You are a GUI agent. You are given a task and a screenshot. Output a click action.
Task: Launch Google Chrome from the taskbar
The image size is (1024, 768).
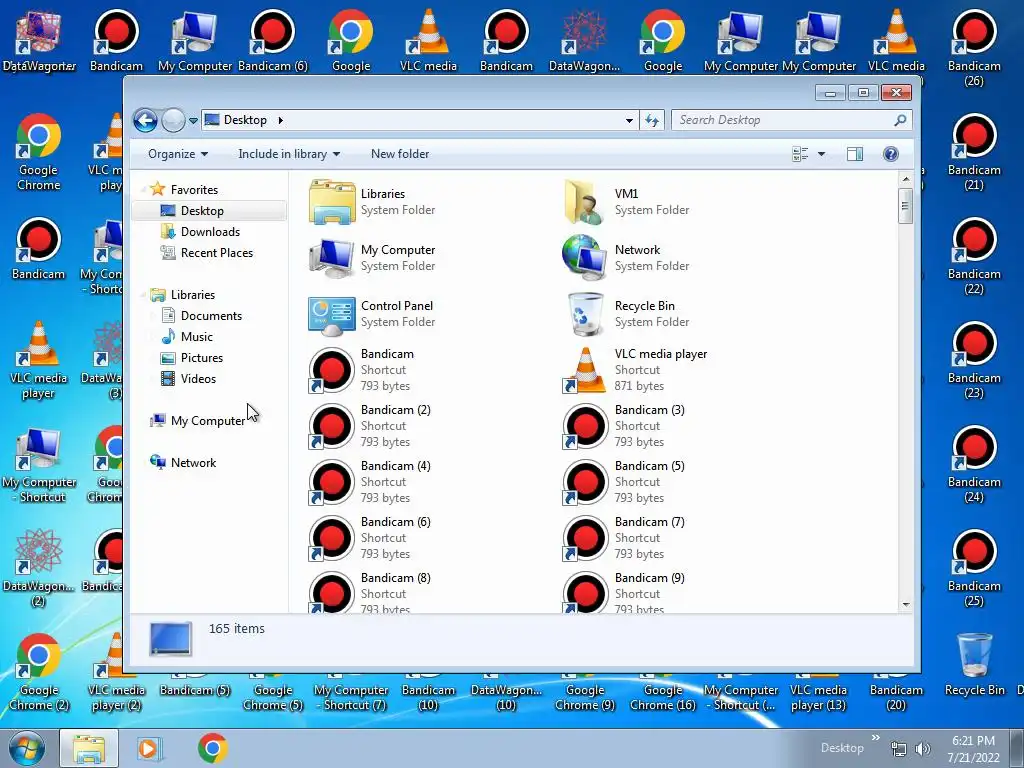click(x=212, y=748)
